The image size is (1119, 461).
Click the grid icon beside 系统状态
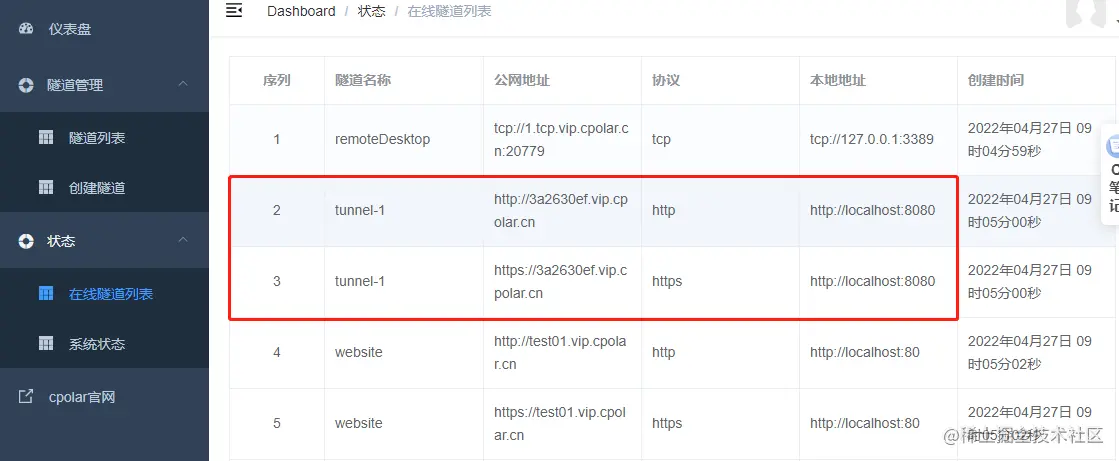click(46, 344)
